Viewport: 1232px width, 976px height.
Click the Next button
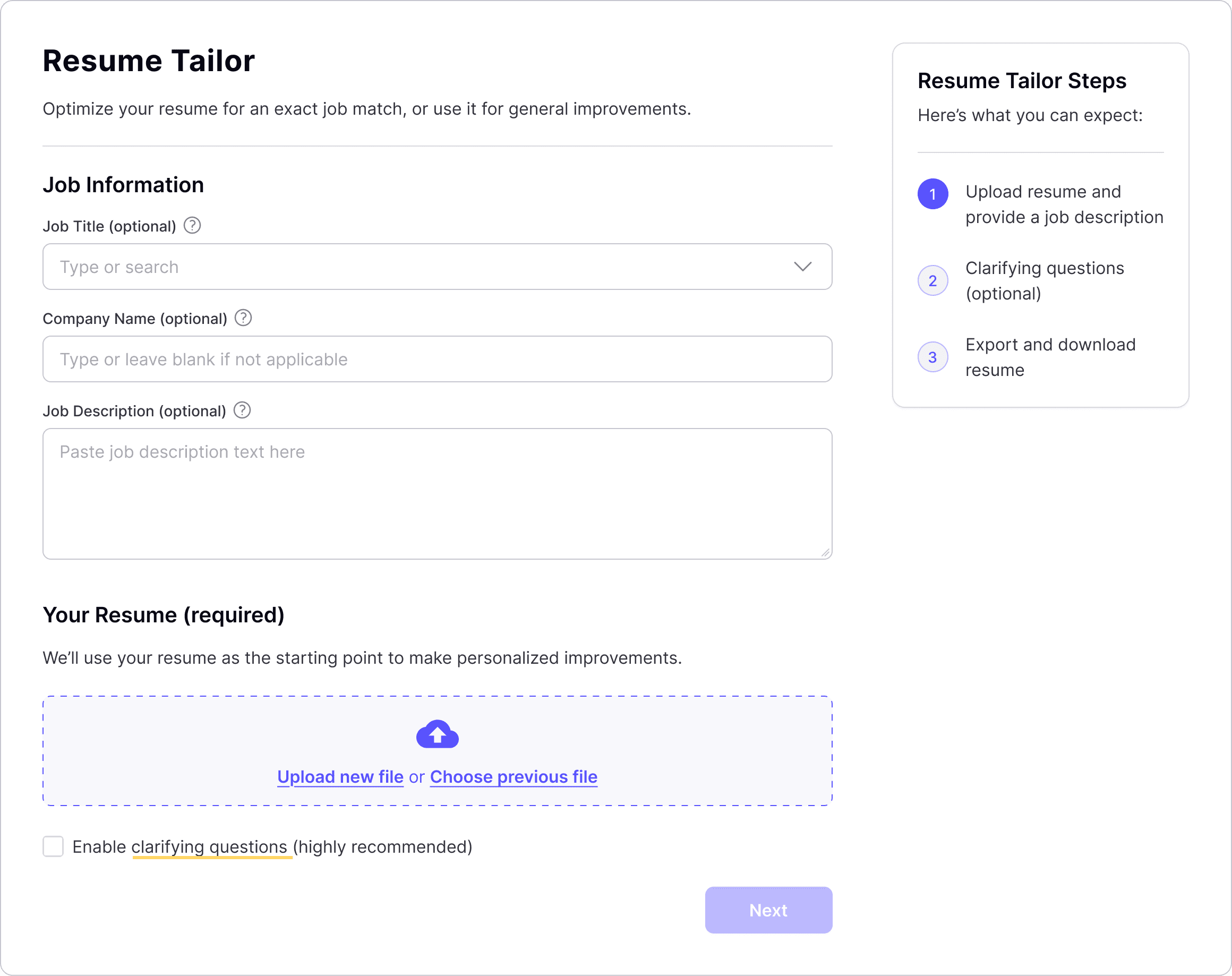768,910
